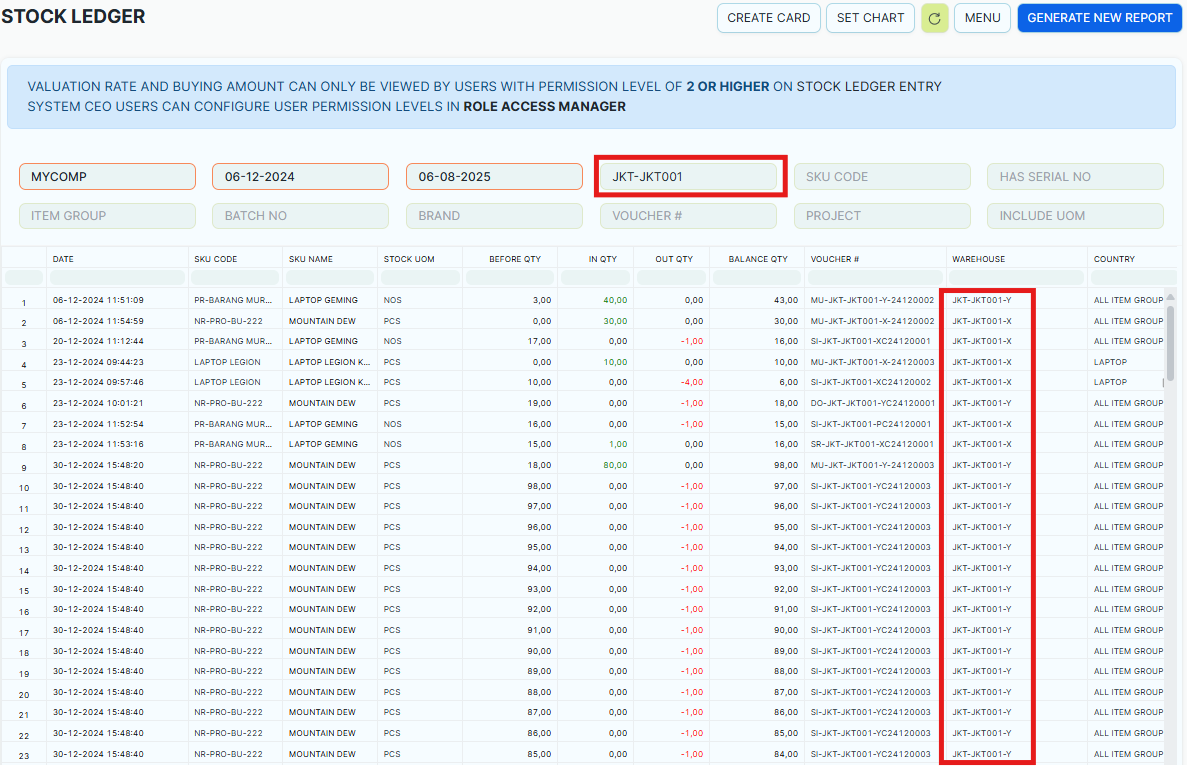Viewport: 1187px width, 766px height.
Task: Click voucher SR-JKT-JKT001-XC24120001
Action: tap(872, 444)
